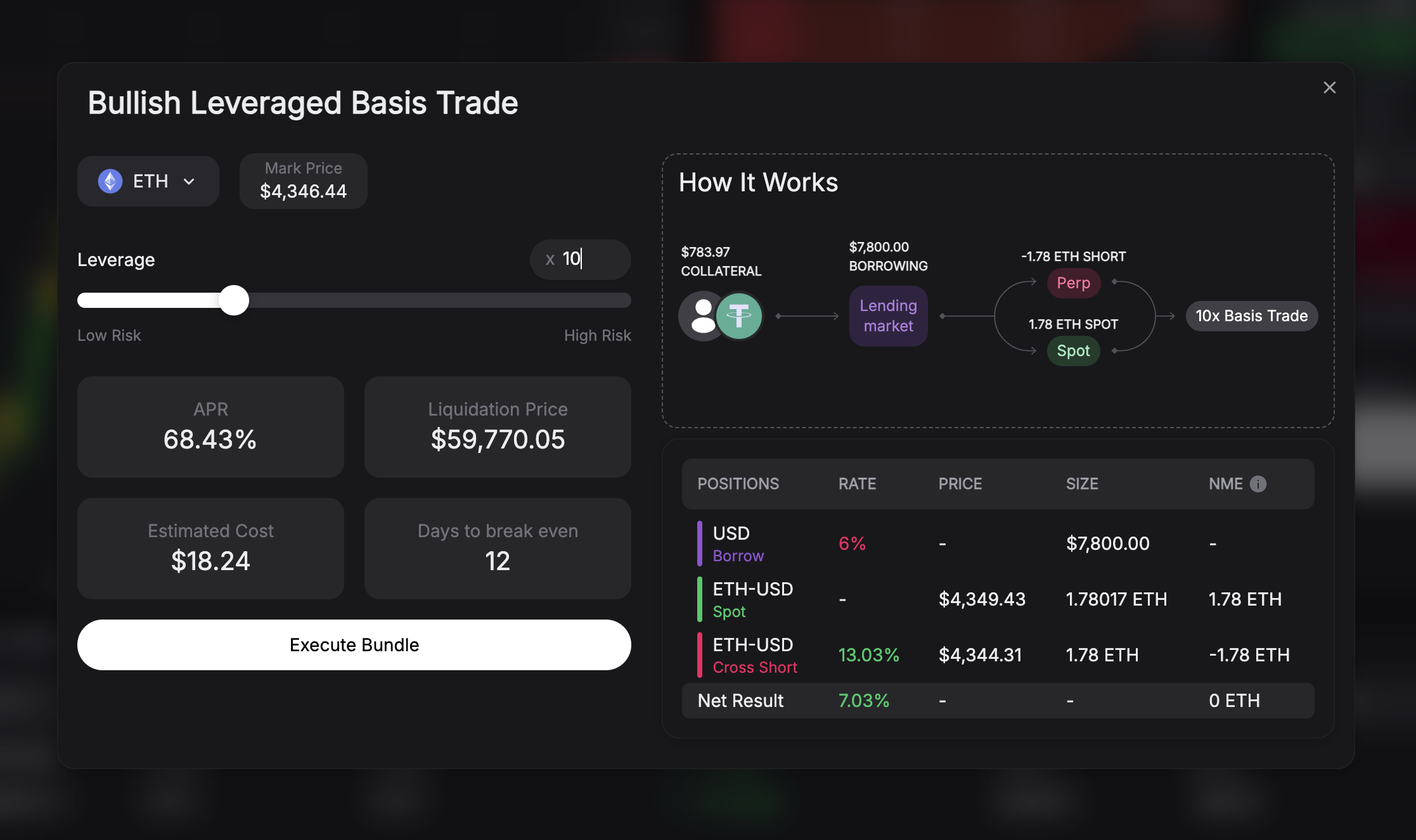The width and height of the screenshot is (1416, 840).
Task: Click the Lending market box
Action: tap(888, 316)
